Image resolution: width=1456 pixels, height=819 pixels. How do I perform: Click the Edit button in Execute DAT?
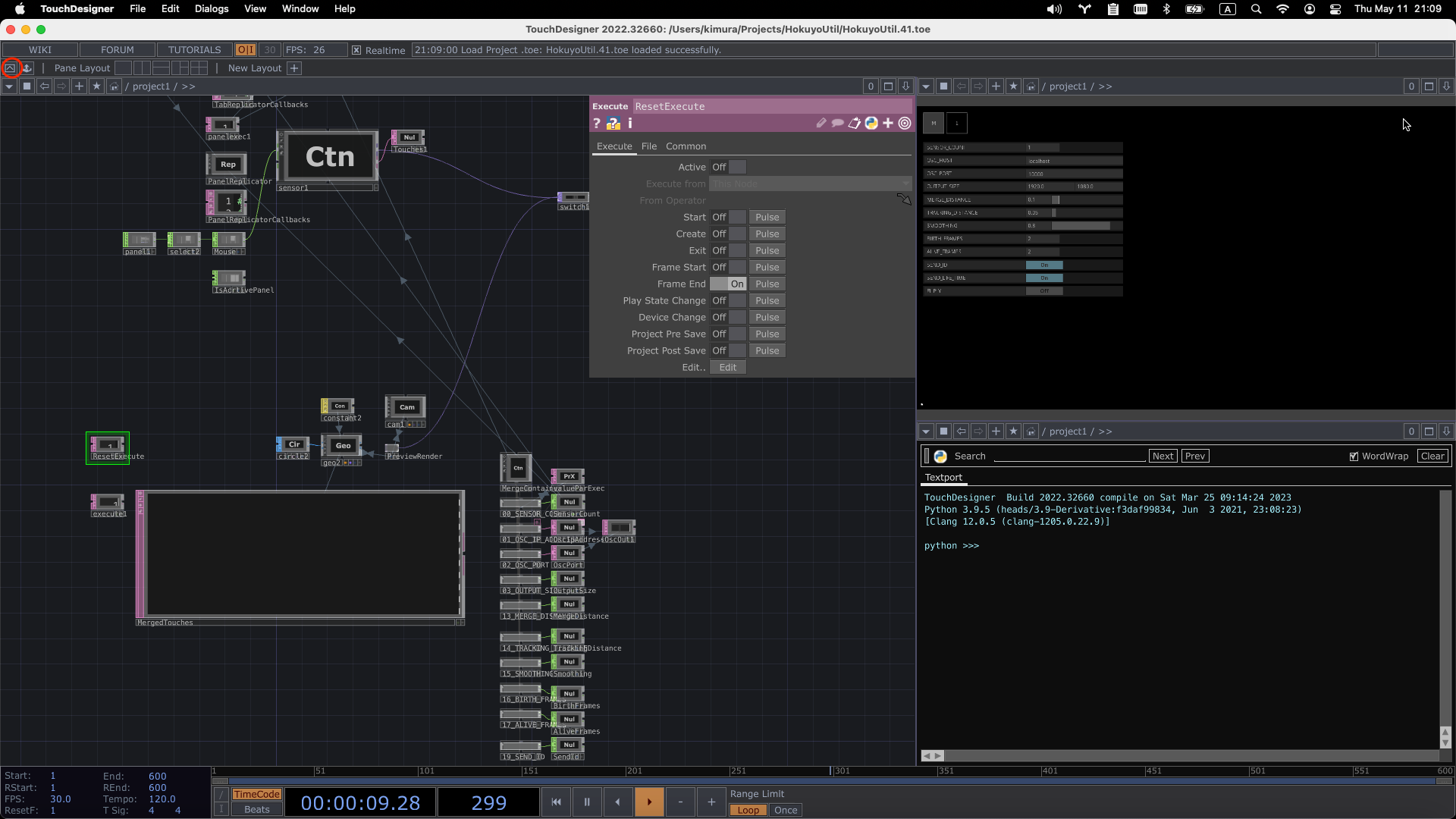click(726, 367)
